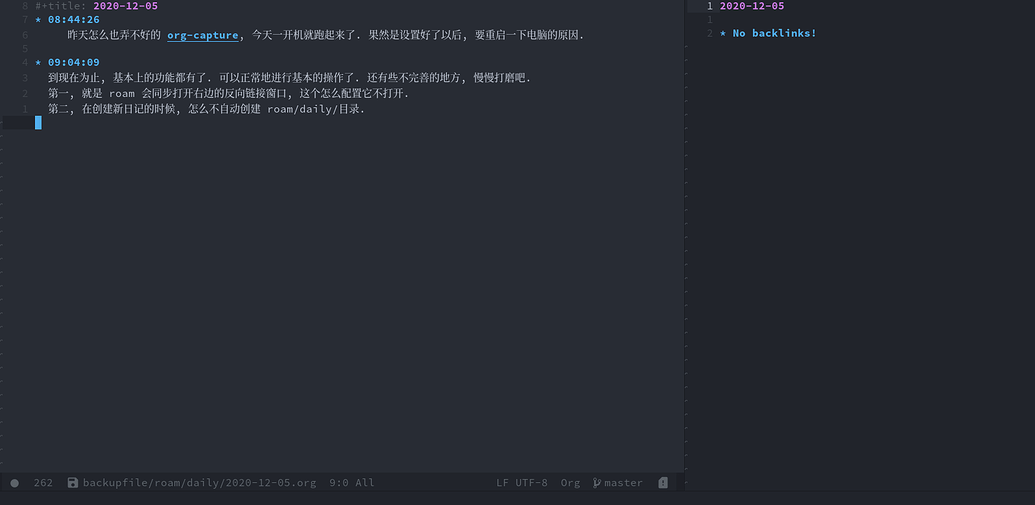The height and width of the screenshot is (505, 1035).
Task: Click the title date 2020-12-05 in left buffer
Action: pyautogui.click(x=125, y=6)
